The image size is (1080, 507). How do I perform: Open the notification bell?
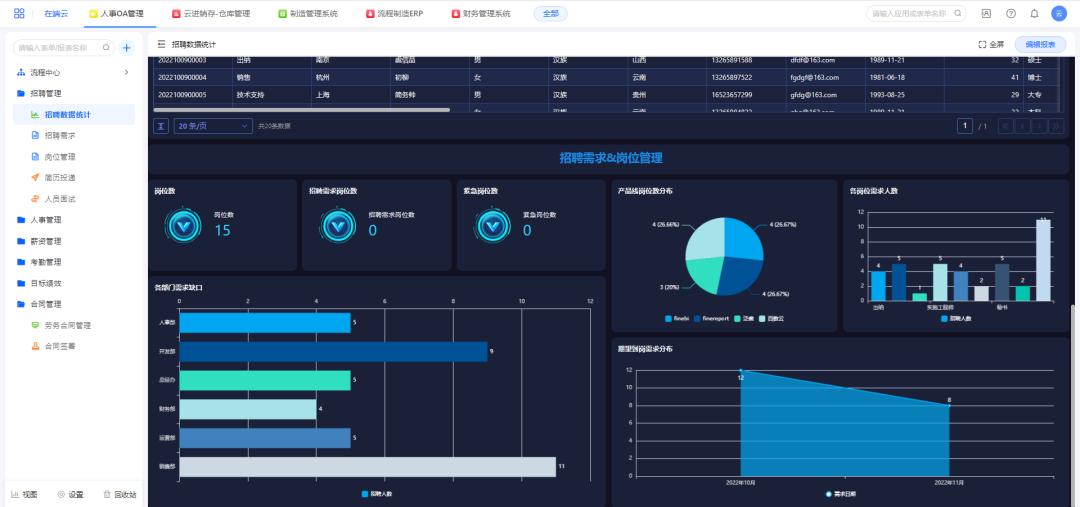(1034, 14)
